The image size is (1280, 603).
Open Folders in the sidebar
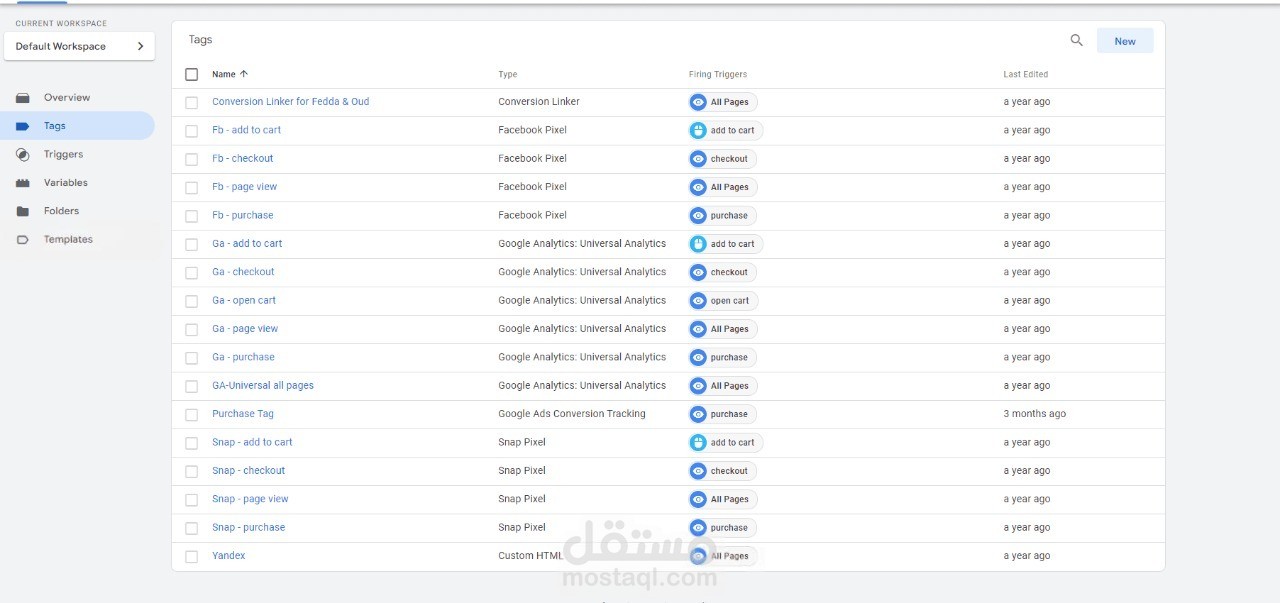pyautogui.click(x=61, y=211)
